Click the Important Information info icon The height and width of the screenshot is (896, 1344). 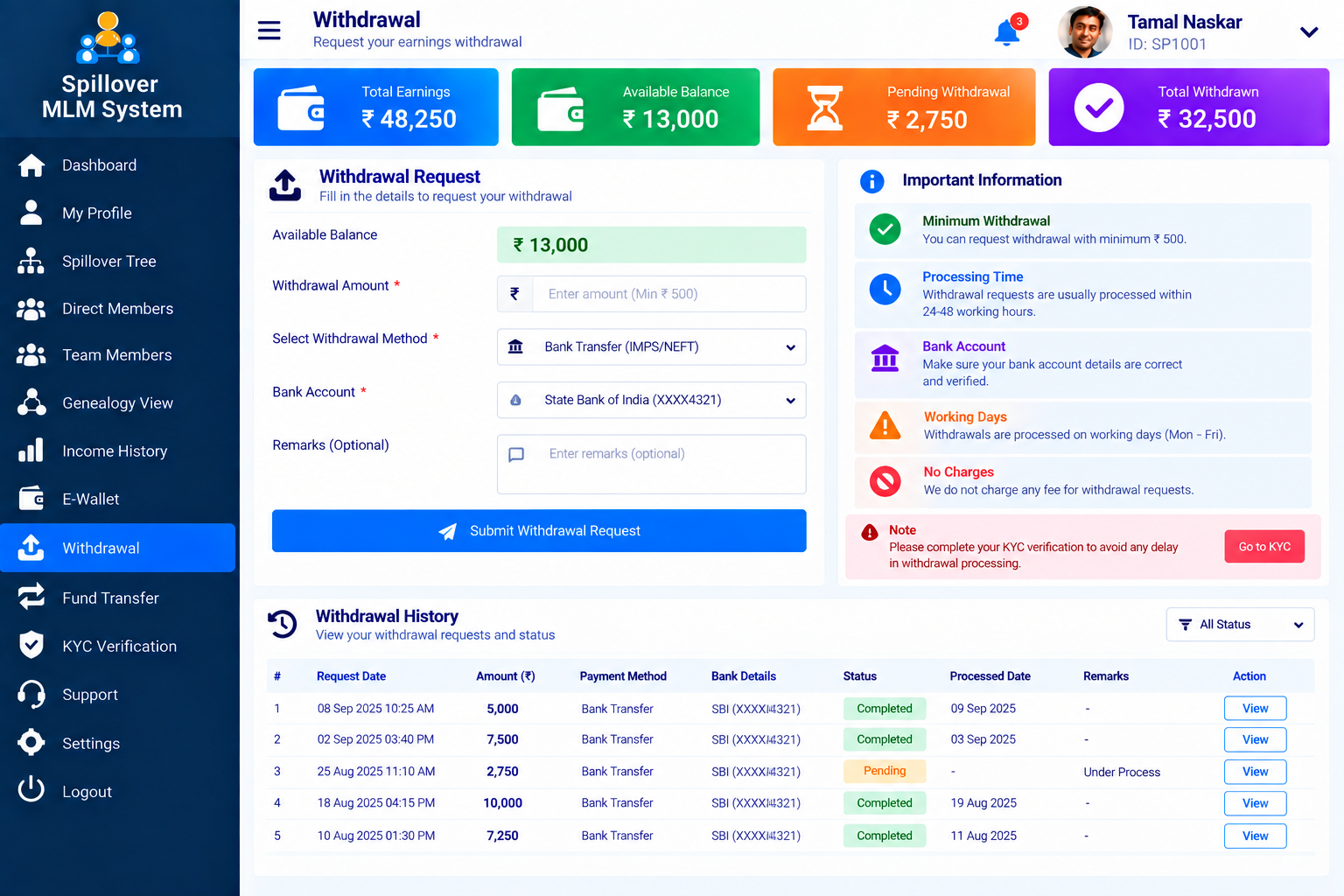click(x=872, y=181)
